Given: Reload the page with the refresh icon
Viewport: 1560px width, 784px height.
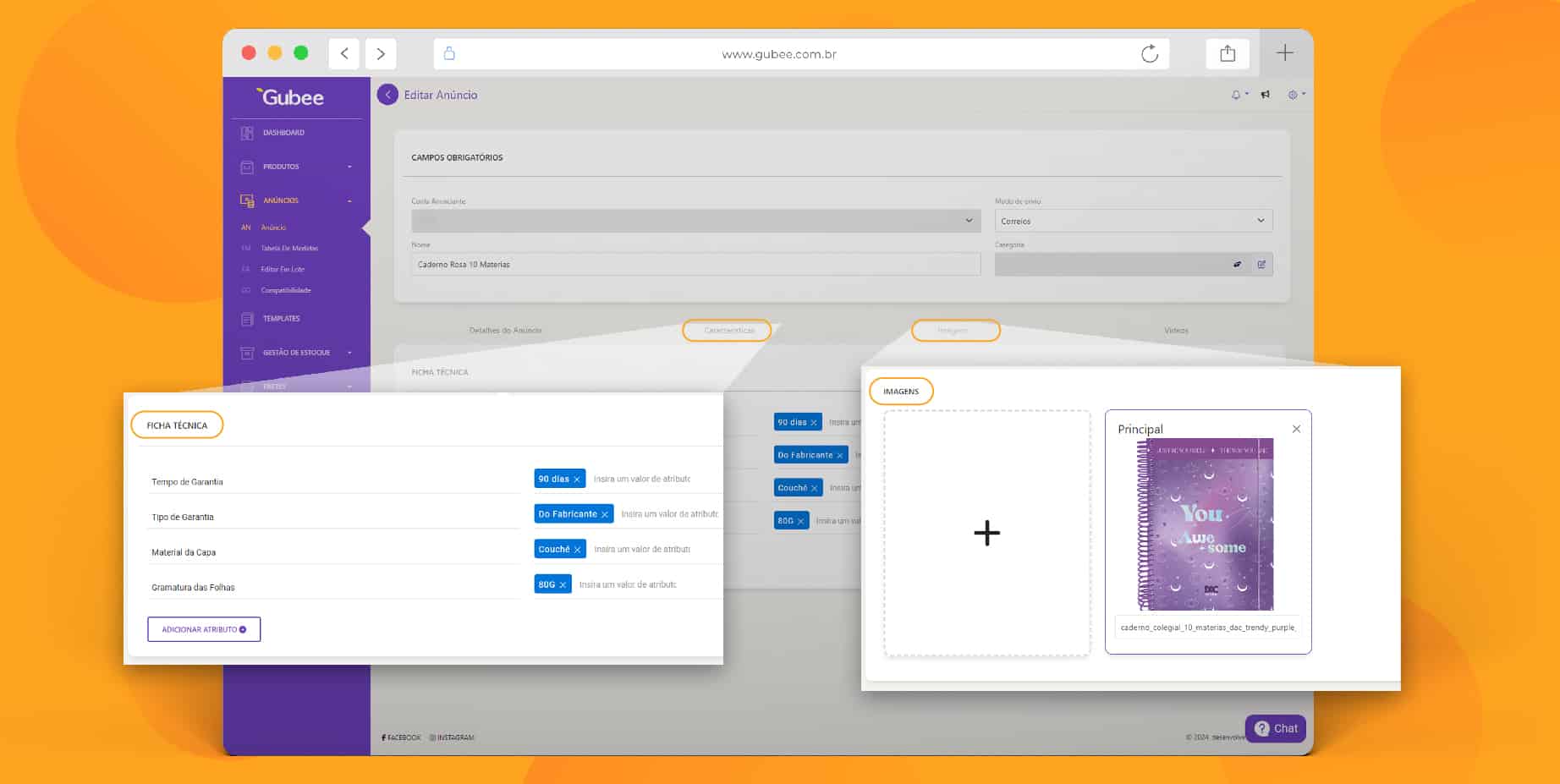Looking at the screenshot, I should click(1149, 54).
